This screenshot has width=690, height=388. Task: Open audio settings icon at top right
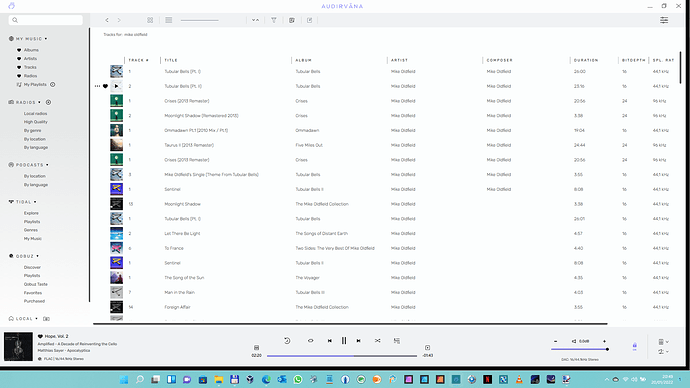pos(664,20)
